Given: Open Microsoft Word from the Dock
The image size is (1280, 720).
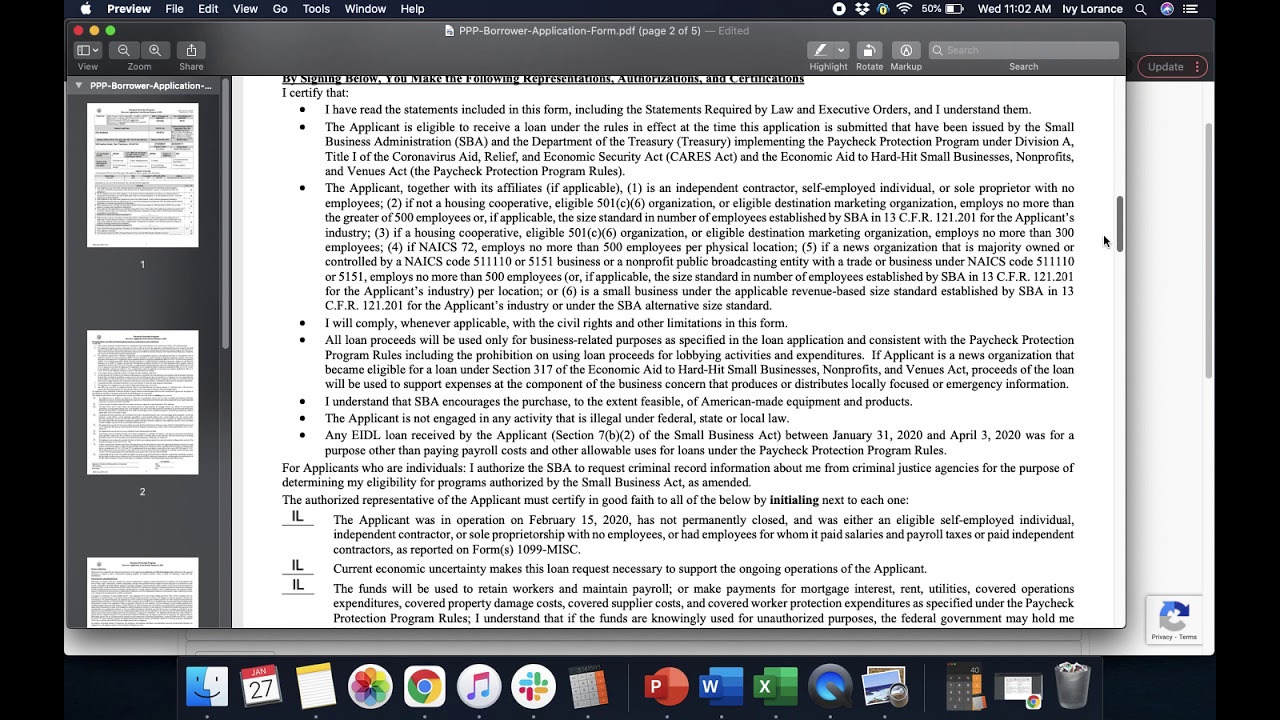Looking at the screenshot, I should click(721, 687).
